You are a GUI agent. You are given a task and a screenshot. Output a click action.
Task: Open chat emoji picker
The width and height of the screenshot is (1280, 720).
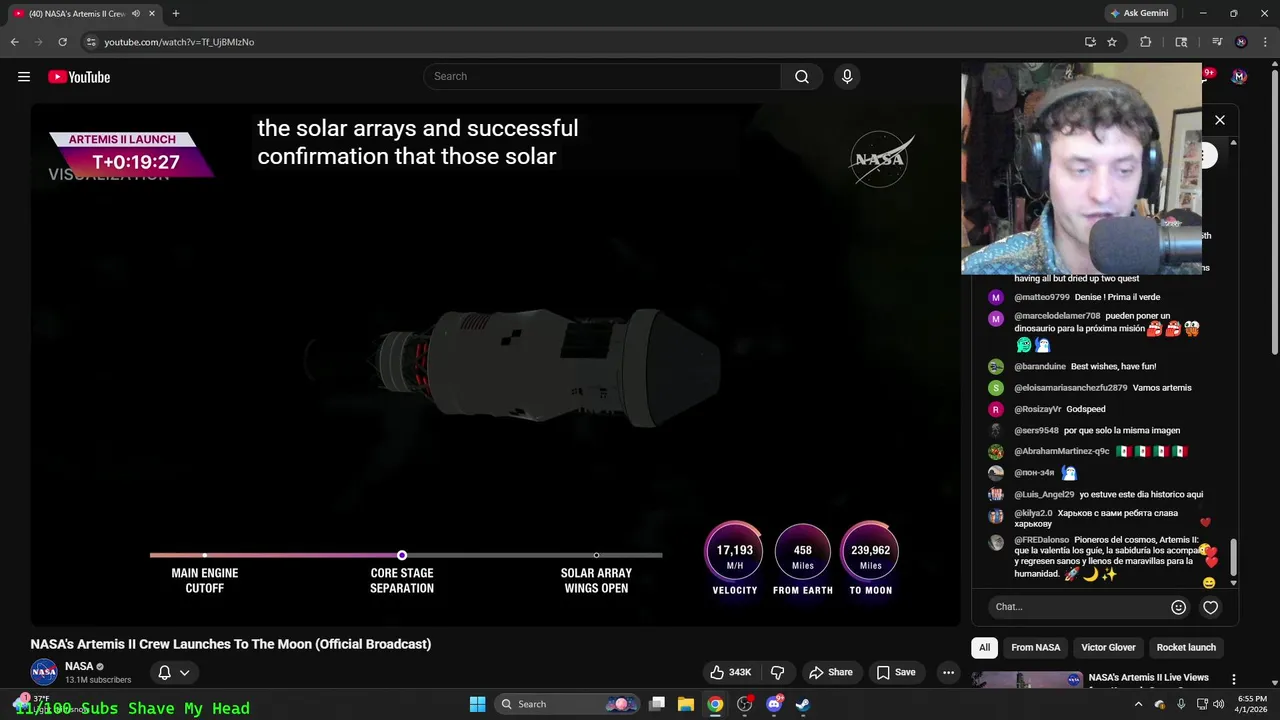(1178, 607)
